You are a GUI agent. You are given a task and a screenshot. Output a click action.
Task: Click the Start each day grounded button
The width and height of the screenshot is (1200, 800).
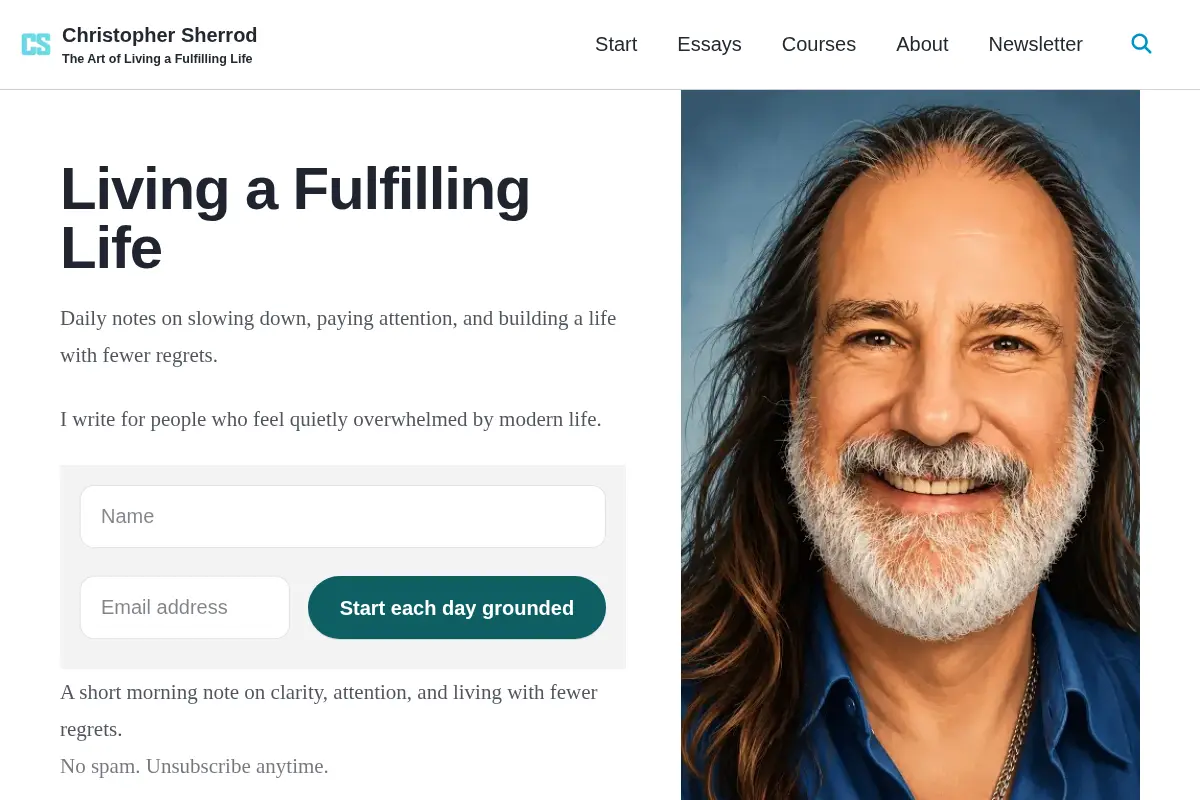pos(457,607)
